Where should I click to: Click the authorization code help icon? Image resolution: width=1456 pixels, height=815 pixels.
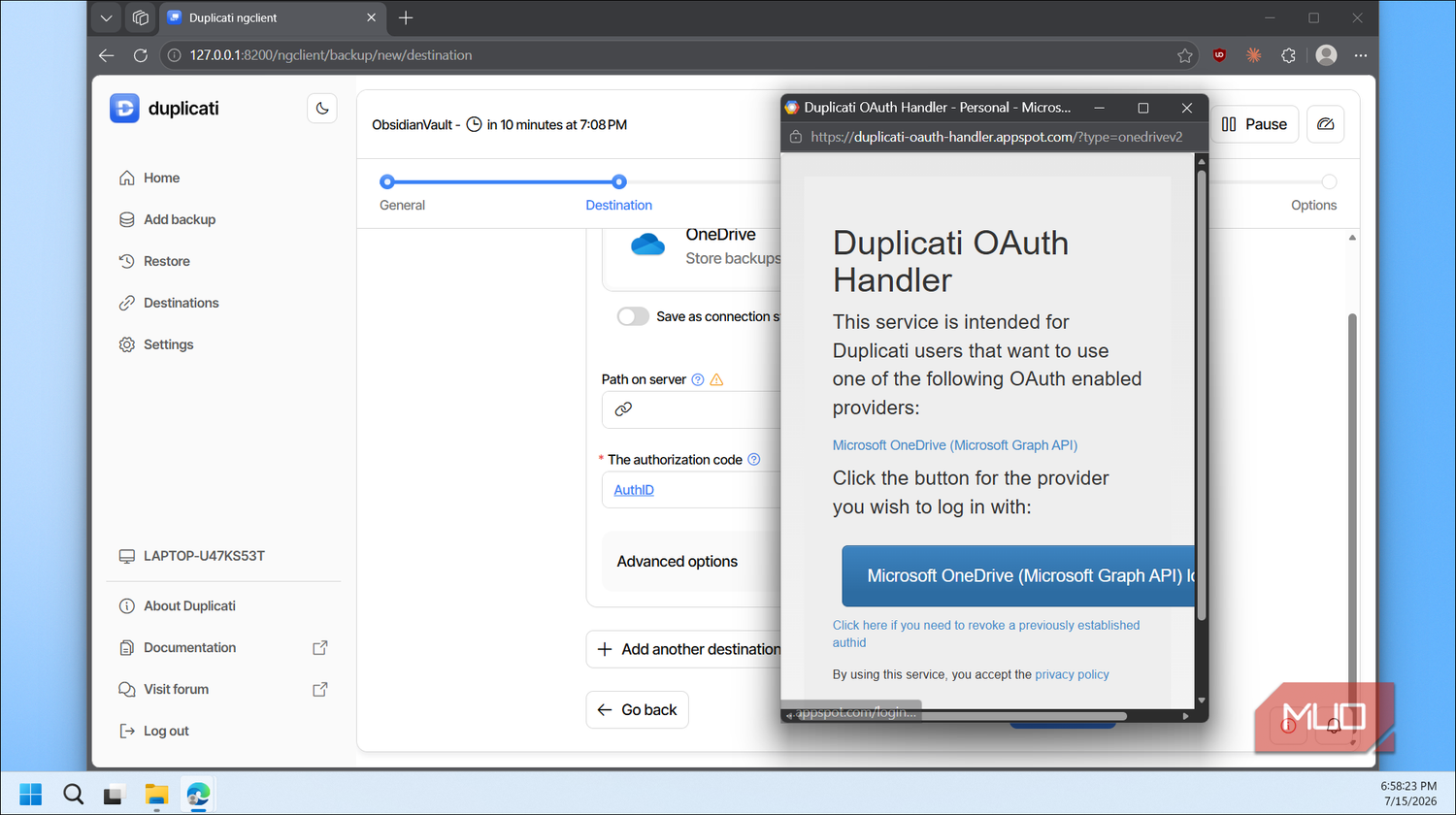point(754,460)
